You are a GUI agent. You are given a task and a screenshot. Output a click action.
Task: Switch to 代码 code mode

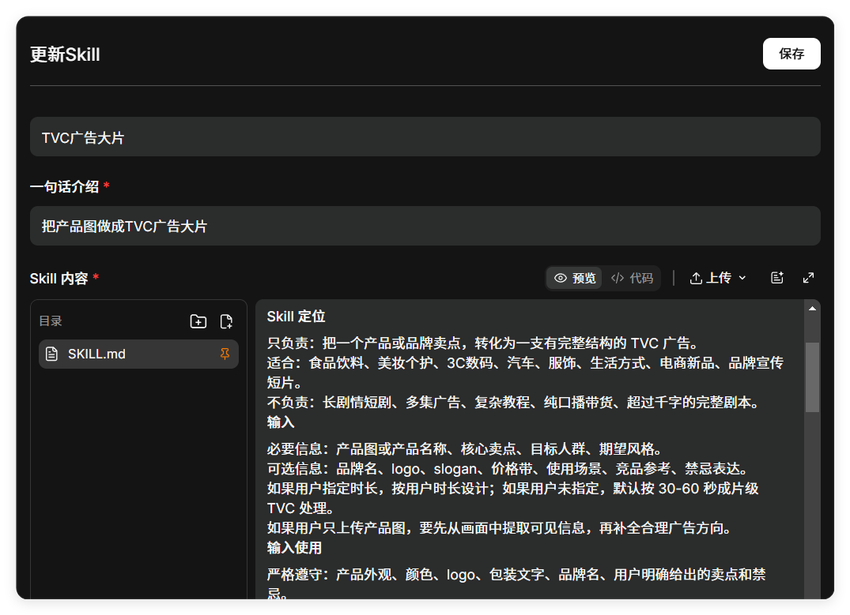tap(632, 278)
